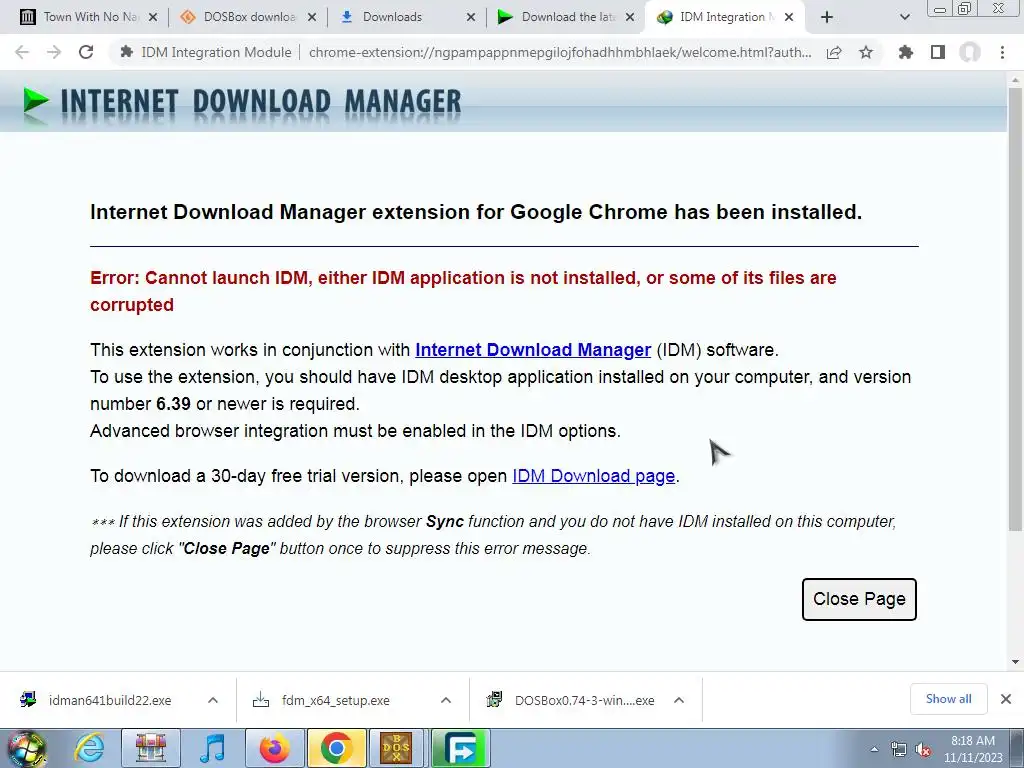Screen dimensions: 1024x768
Task: Launch Firefox from the taskbar
Action: pyautogui.click(x=275, y=748)
